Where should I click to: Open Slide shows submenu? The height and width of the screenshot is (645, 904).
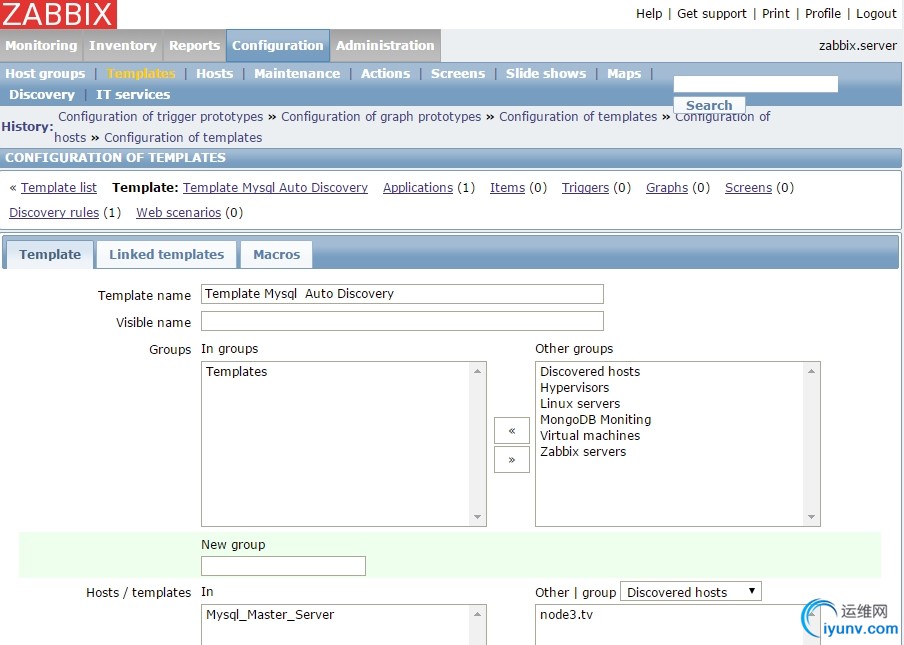click(546, 74)
